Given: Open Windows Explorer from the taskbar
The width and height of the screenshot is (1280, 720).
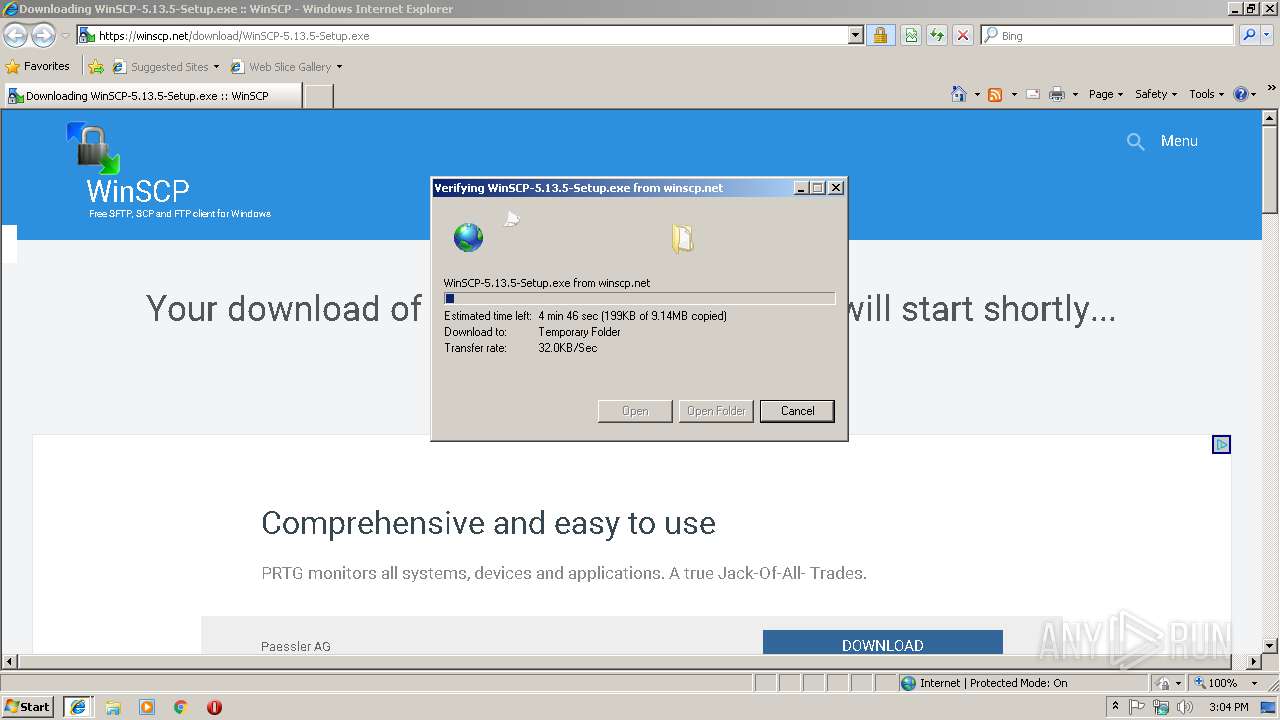Looking at the screenshot, I should pyautogui.click(x=113, y=707).
